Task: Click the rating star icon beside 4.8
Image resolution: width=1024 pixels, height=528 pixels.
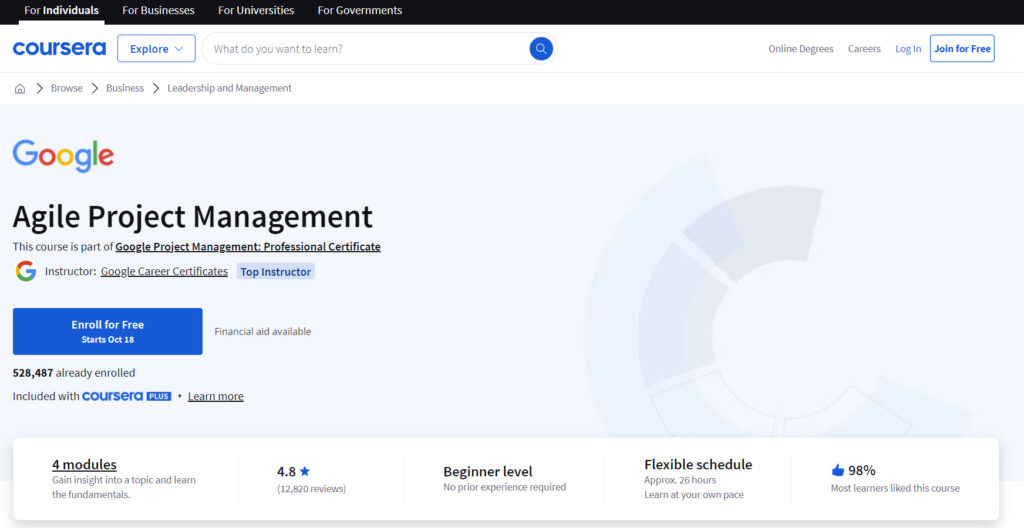Action: coord(305,471)
